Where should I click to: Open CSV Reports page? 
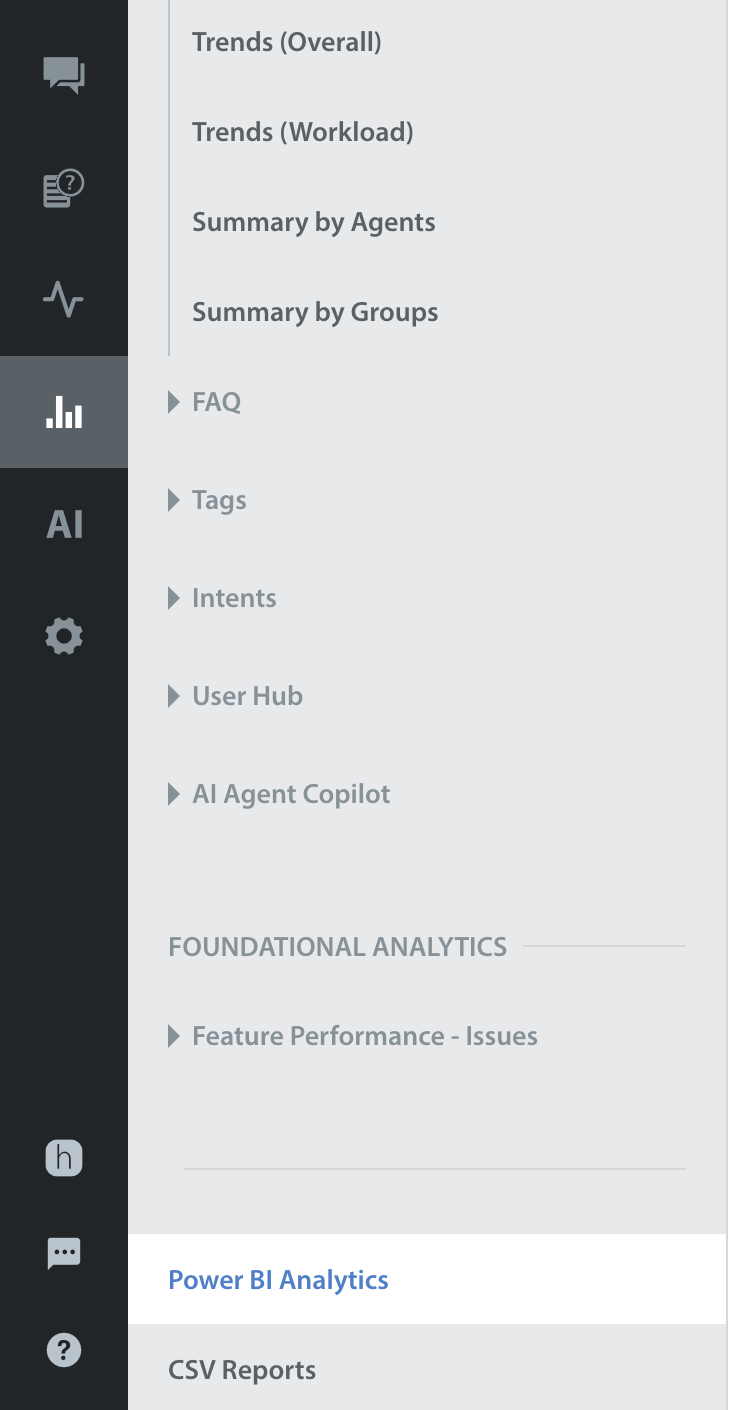click(x=242, y=1370)
